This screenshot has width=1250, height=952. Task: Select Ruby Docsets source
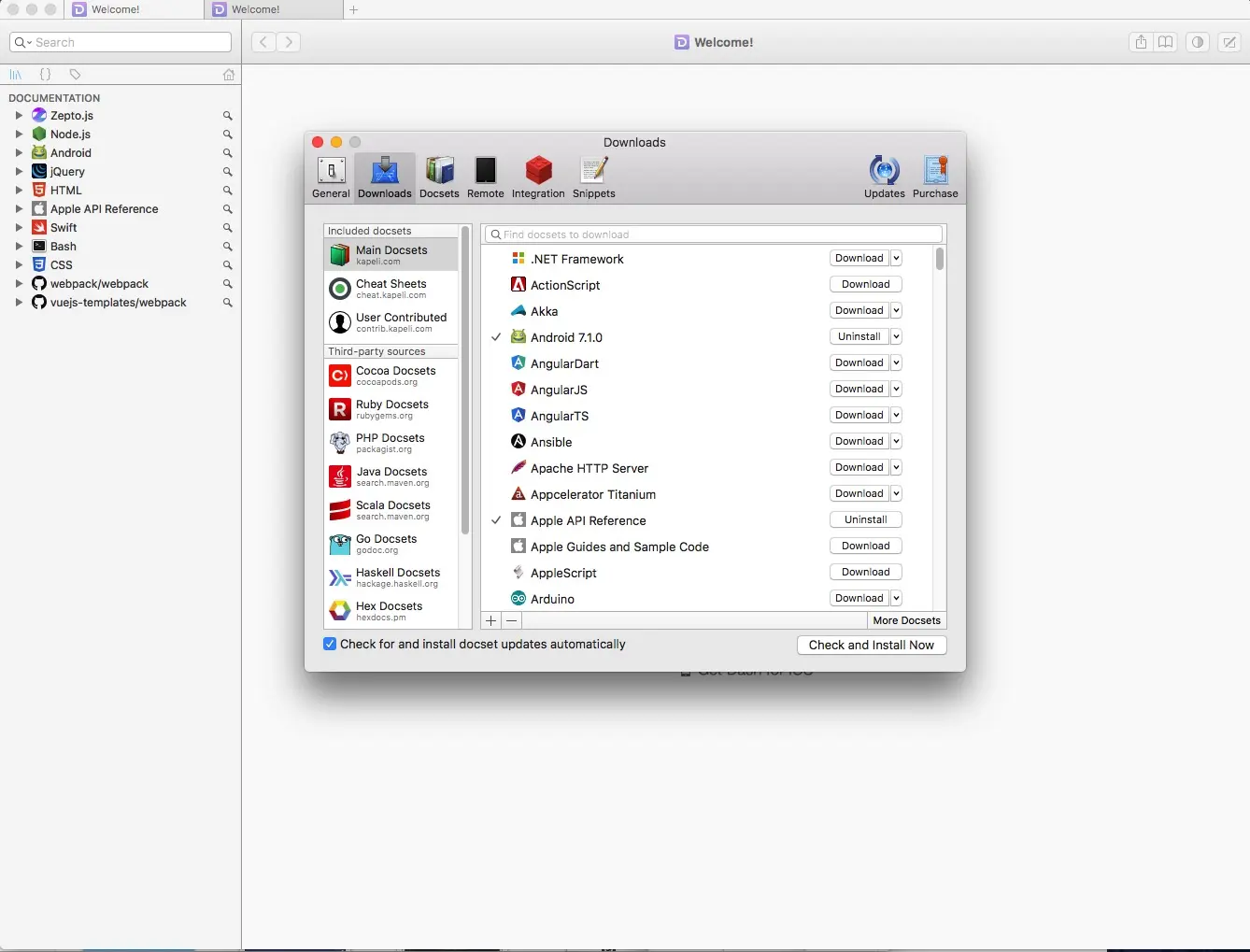coord(391,409)
